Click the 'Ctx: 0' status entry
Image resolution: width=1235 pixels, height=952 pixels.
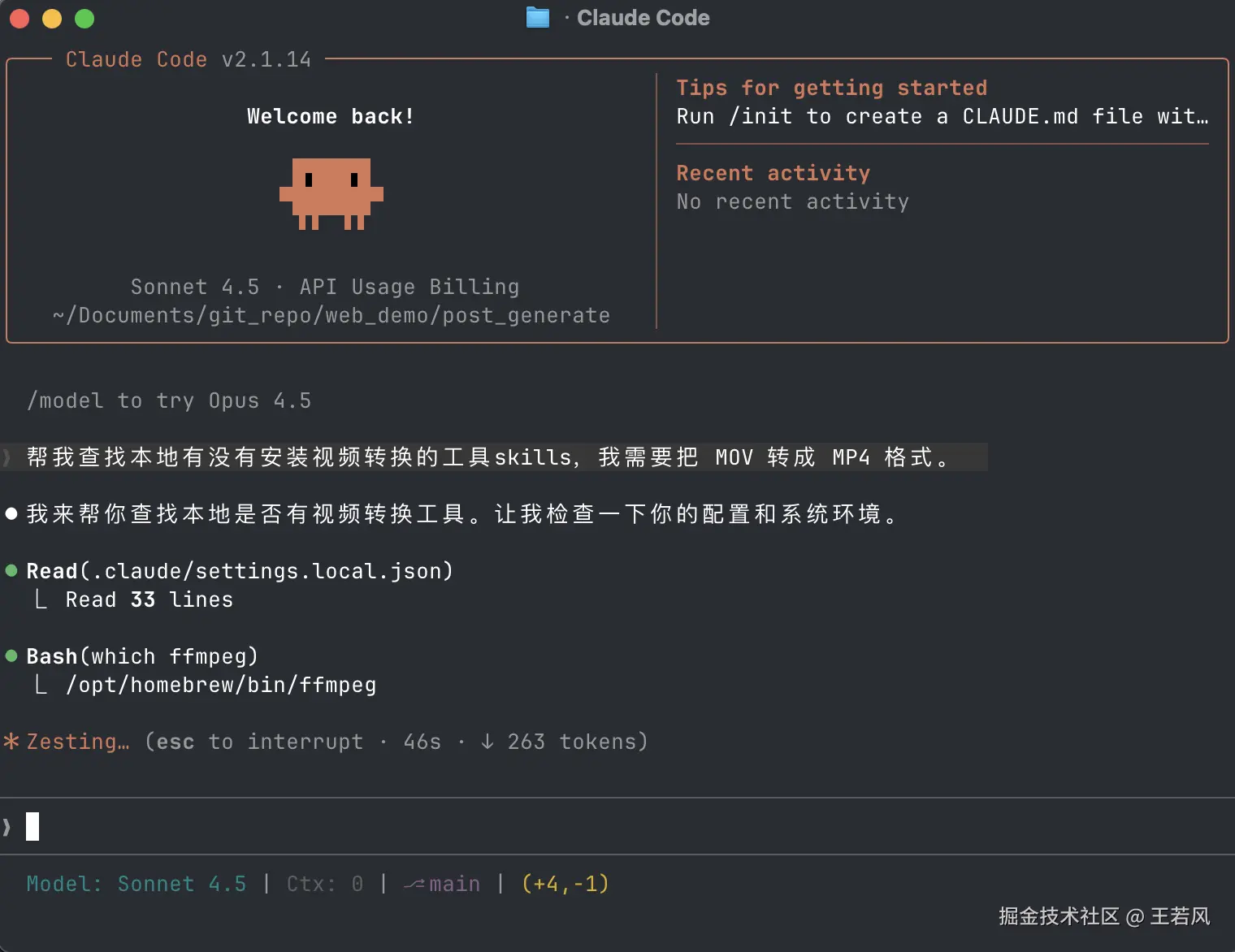(x=325, y=884)
